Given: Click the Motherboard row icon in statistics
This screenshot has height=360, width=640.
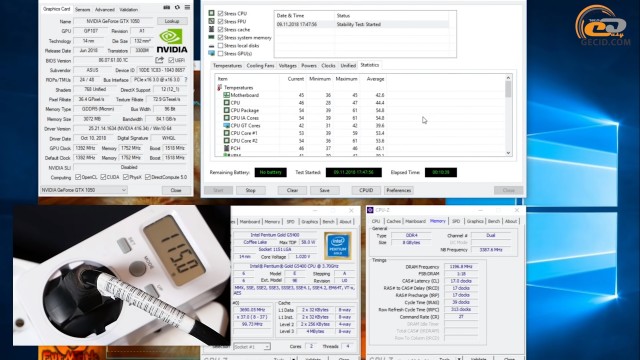Looking at the screenshot, I should point(226,95).
